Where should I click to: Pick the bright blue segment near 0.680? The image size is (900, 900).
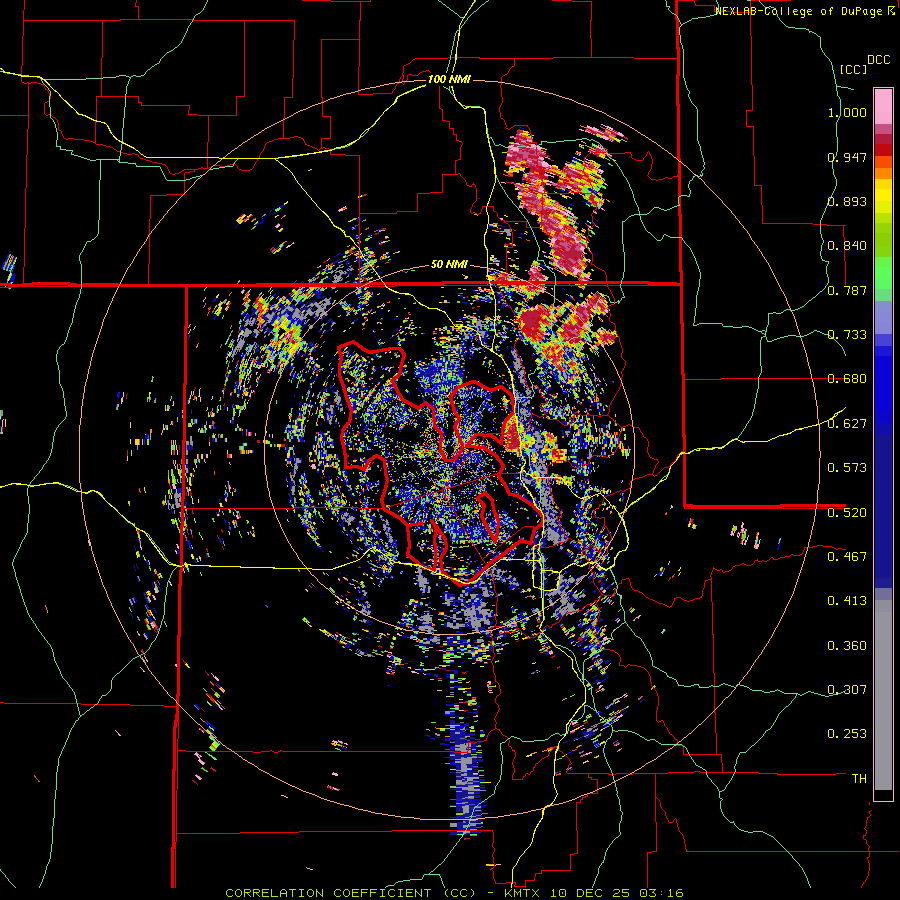(x=883, y=385)
